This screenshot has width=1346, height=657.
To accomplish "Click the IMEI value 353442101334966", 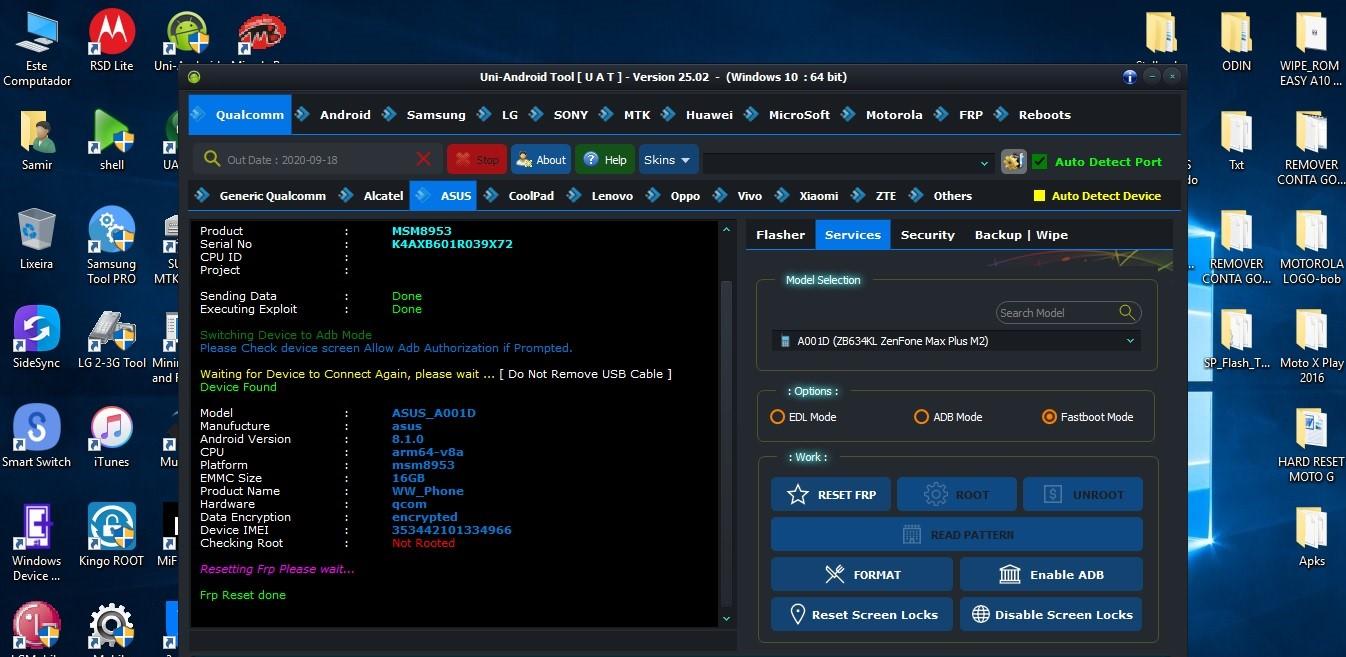I will (452, 530).
